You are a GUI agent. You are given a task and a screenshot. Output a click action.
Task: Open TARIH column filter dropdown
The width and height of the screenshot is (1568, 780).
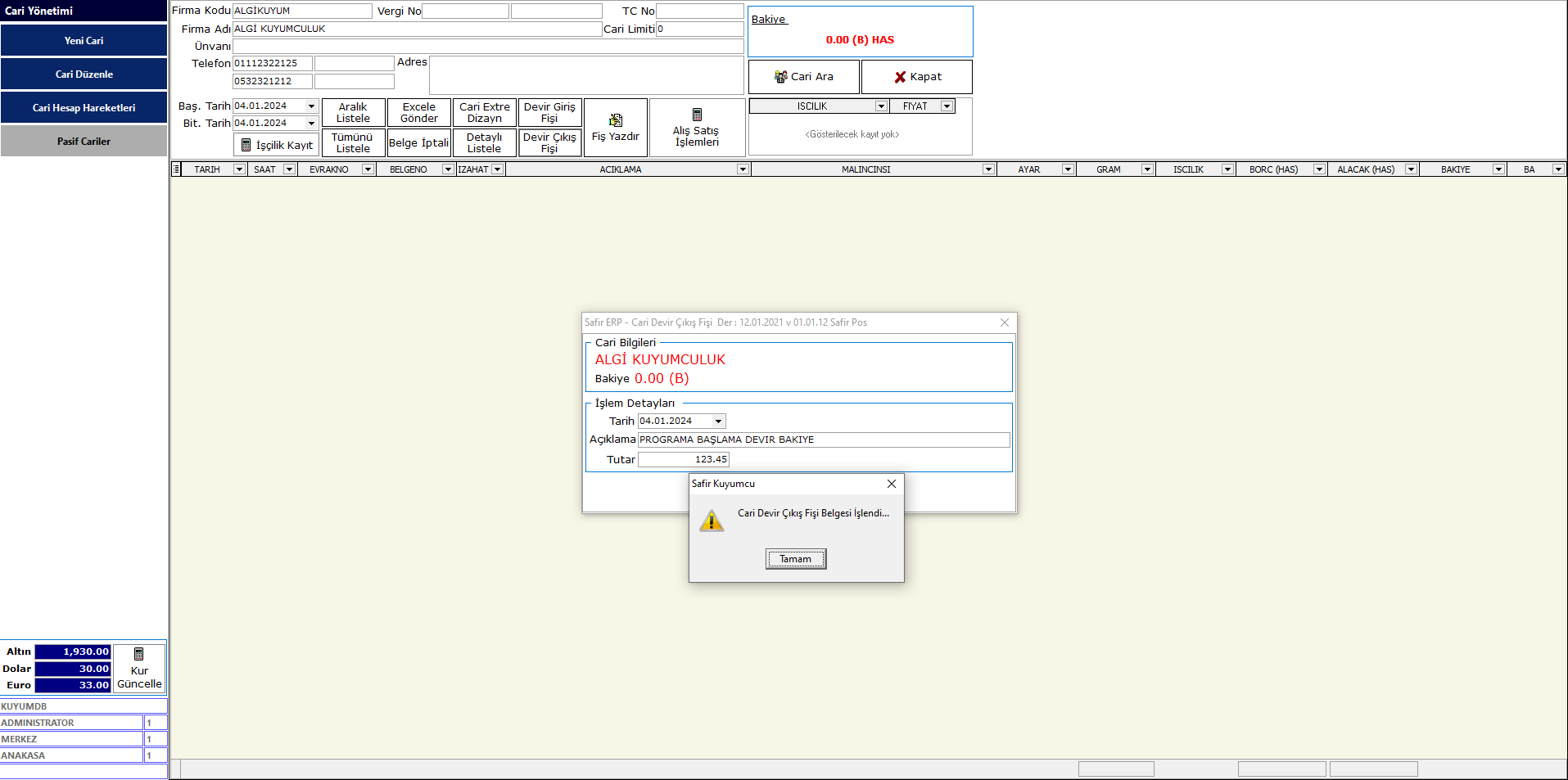[x=239, y=169]
